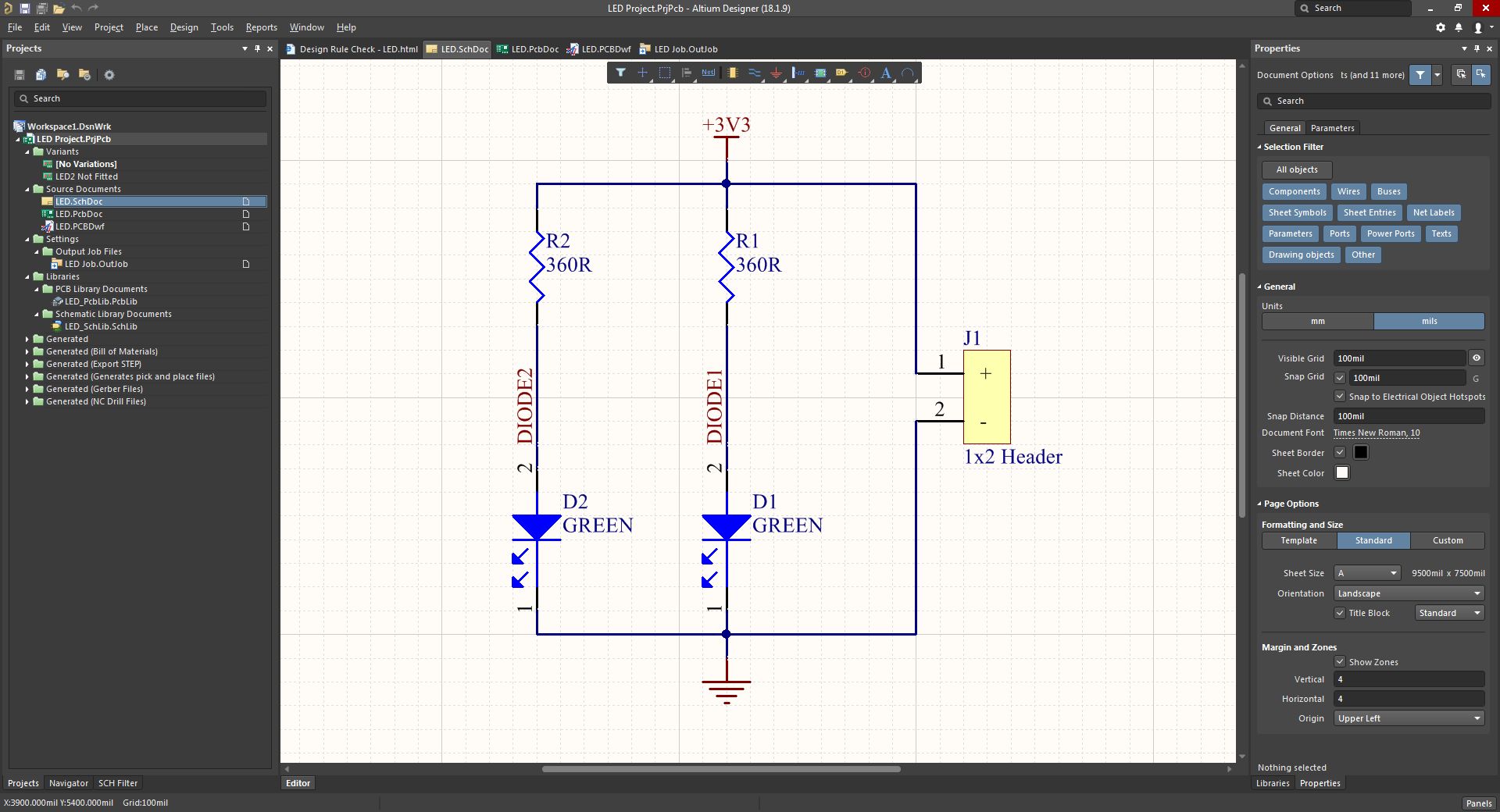
Task: Select the Place Part component icon
Action: click(732, 73)
